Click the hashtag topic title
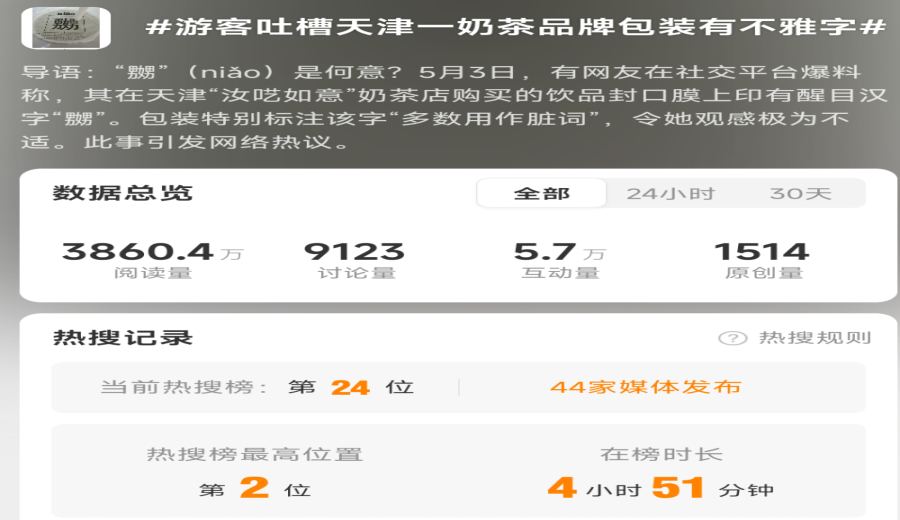Viewport: 900px width, 520px height. [515, 27]
